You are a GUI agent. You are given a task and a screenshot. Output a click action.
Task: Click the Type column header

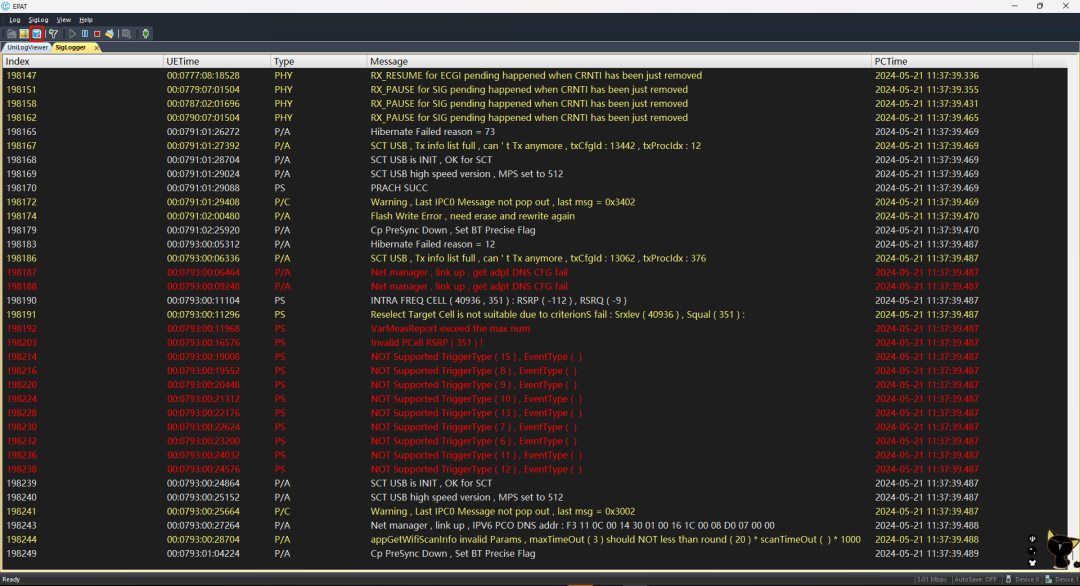318,61
